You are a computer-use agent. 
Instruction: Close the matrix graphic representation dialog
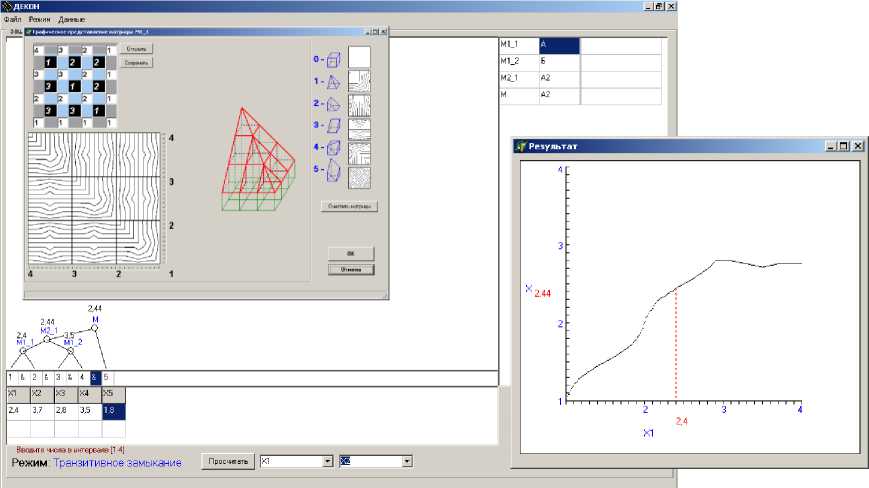(x=384, y=32)
